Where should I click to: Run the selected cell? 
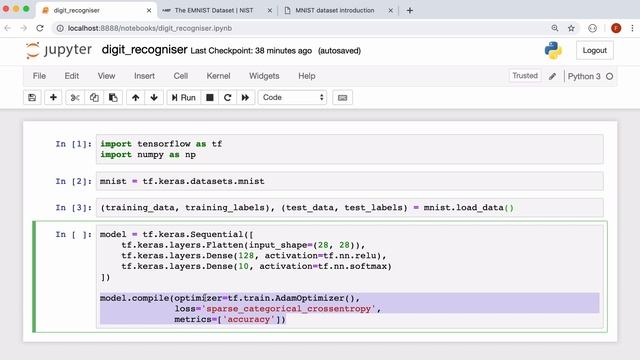pos(184,98)
